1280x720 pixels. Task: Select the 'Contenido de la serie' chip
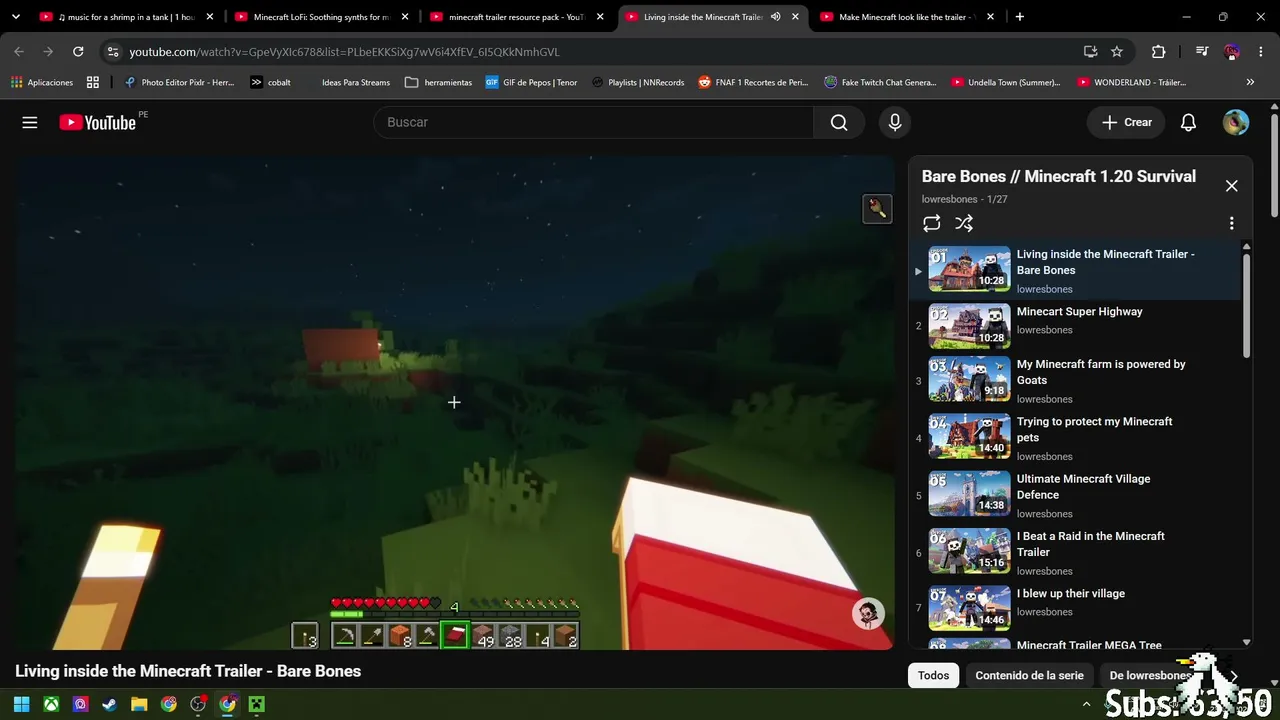coord(1029,675)
